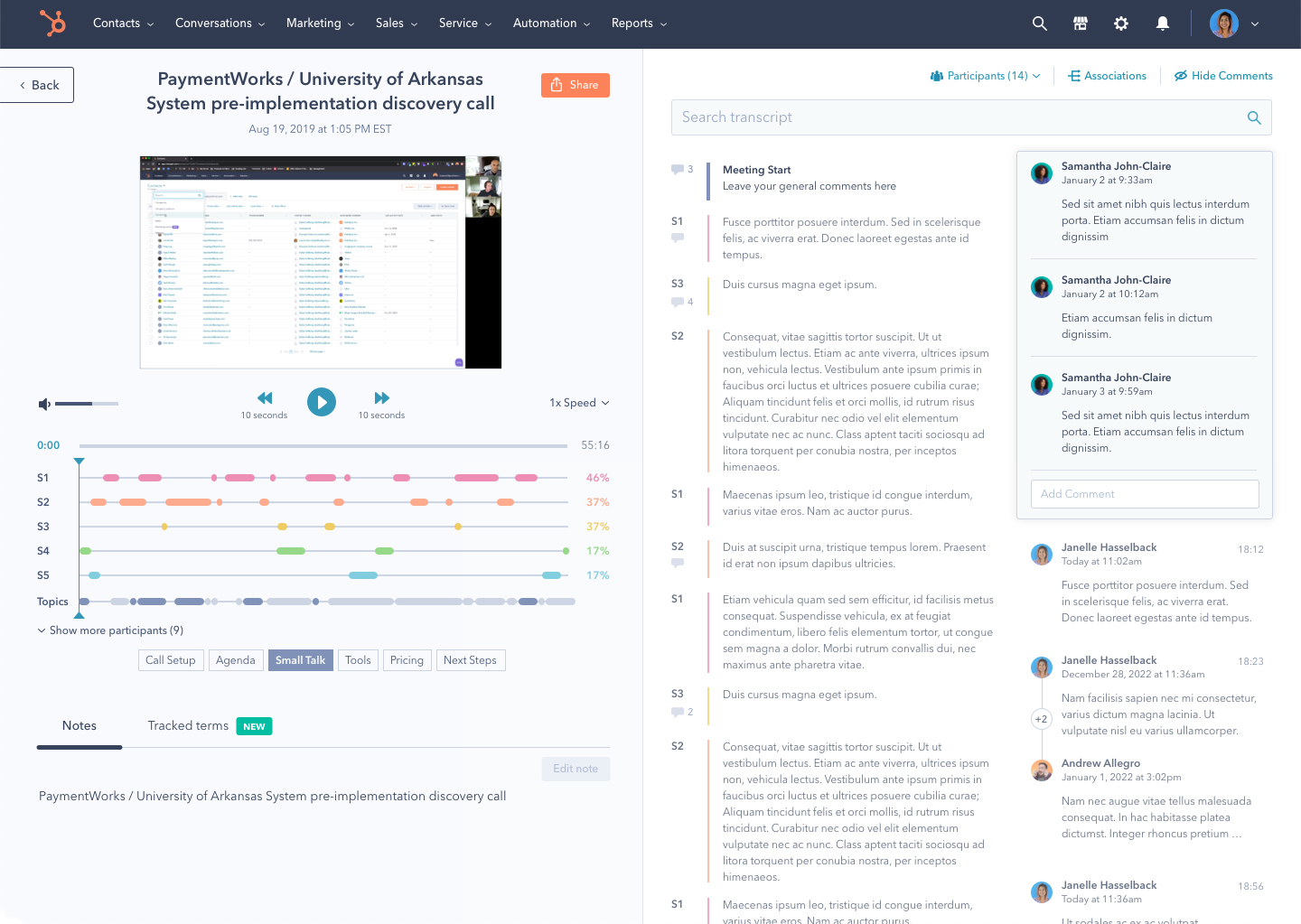The image size is (1301, 924).
Task: Open the 1x Speed dropdown
Action: click(x=579, y=403)
